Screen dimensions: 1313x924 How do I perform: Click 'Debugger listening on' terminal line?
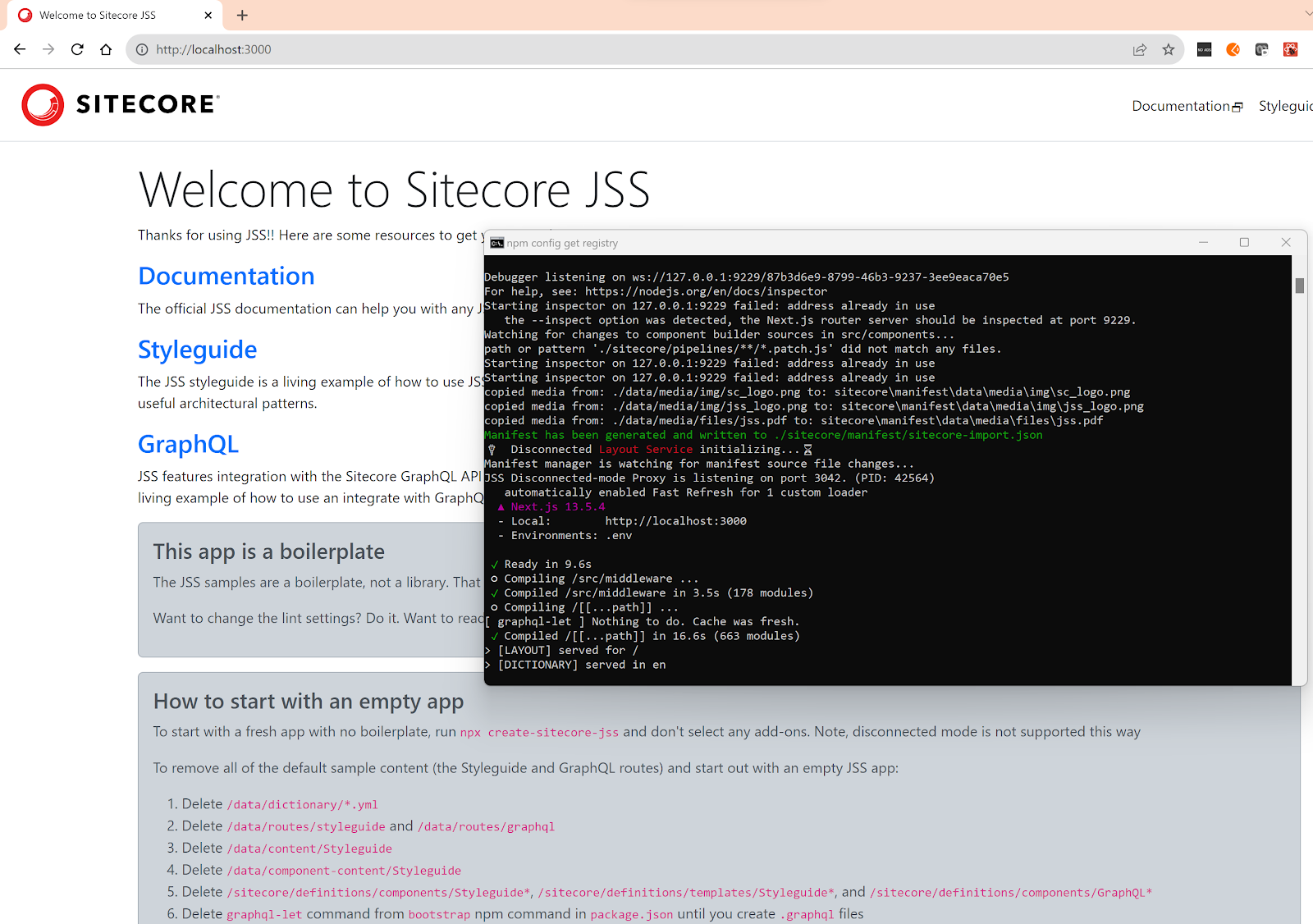point(747,277)
